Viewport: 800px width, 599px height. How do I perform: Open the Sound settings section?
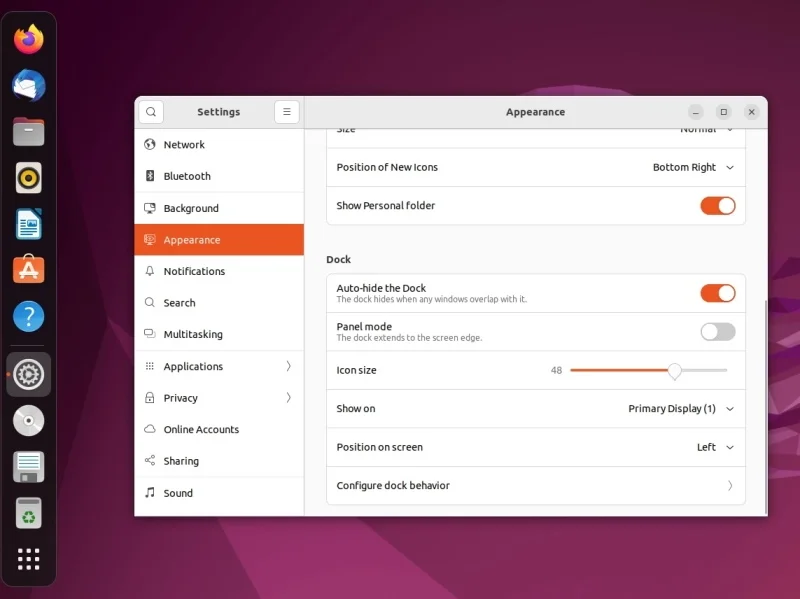178,492
